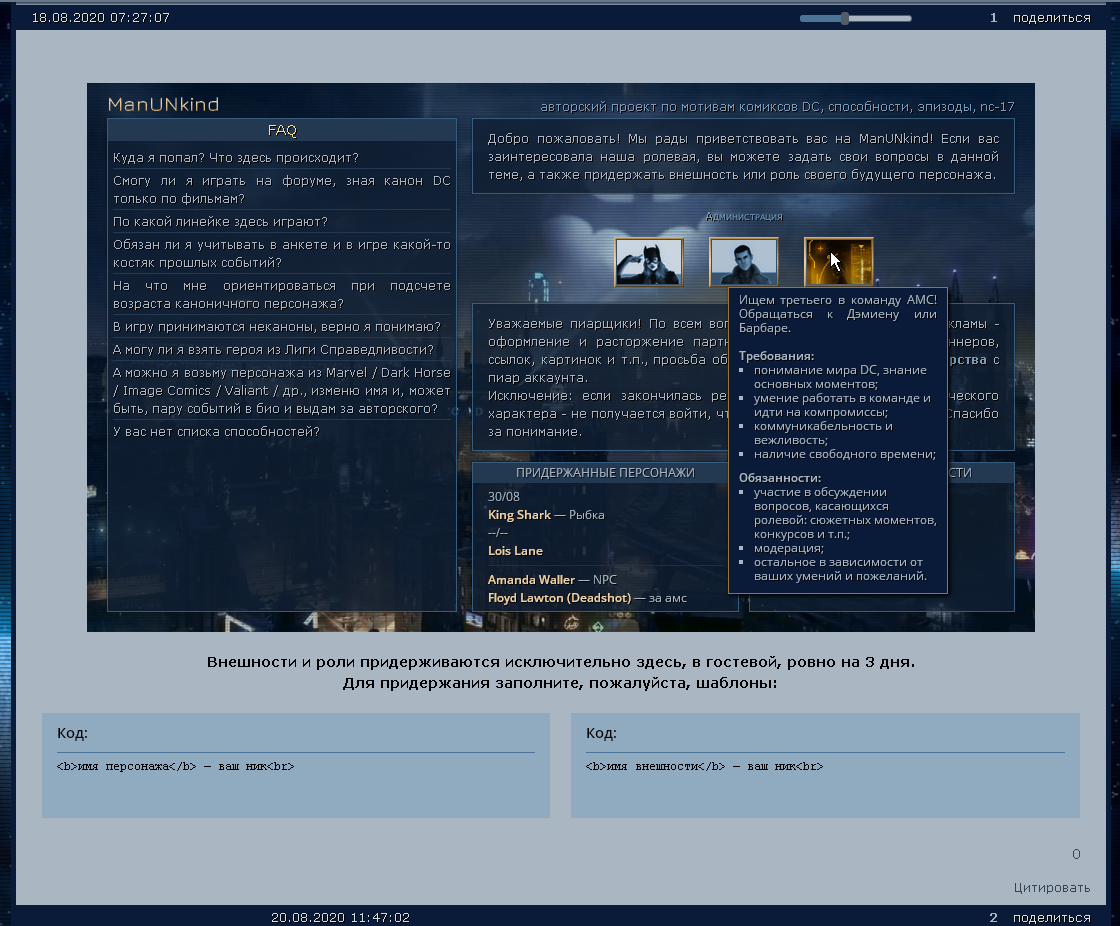Expand the question about Лиги Справедливости hero

(273, 350)
